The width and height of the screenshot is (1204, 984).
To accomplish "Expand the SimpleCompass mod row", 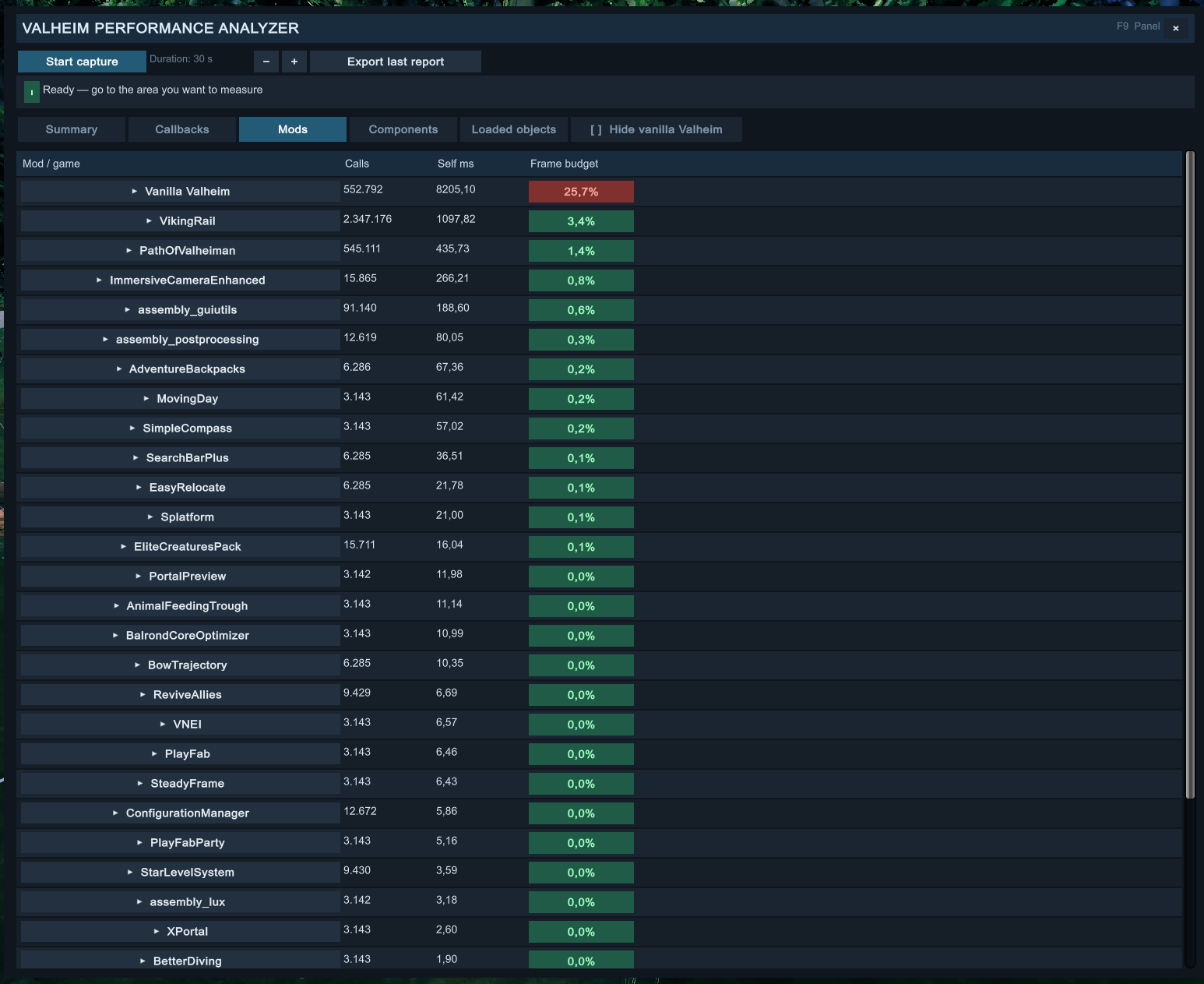I will click(181, 429).
